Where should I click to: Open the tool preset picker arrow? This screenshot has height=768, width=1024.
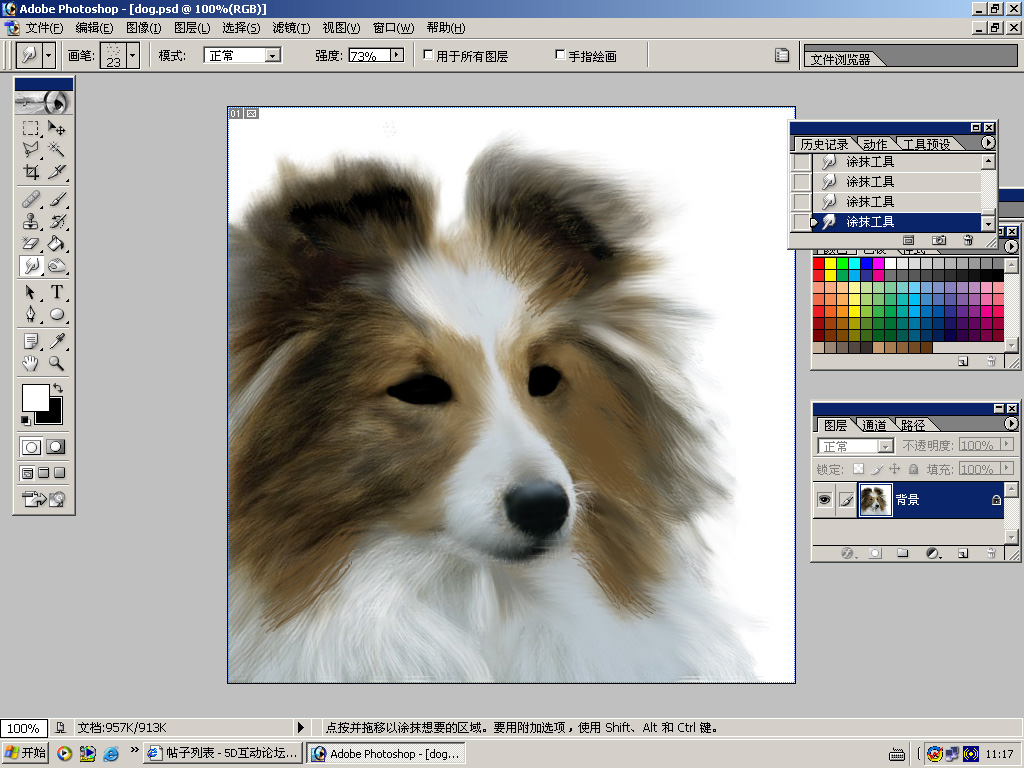pos(48,56)
